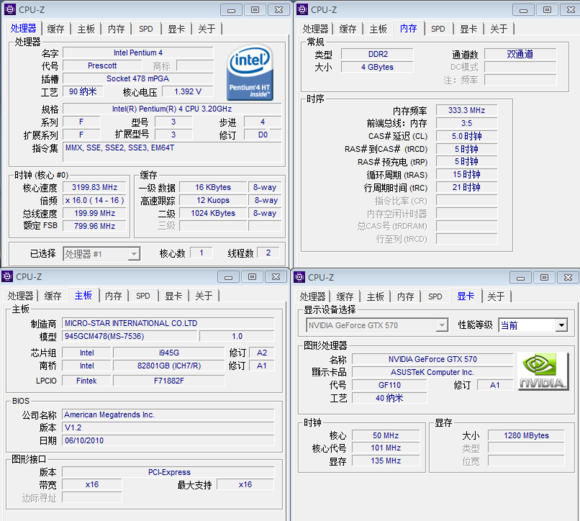Switch to 缓存 tab in the processor window
The height and width of the screenshot is (521, 580).
56,28
